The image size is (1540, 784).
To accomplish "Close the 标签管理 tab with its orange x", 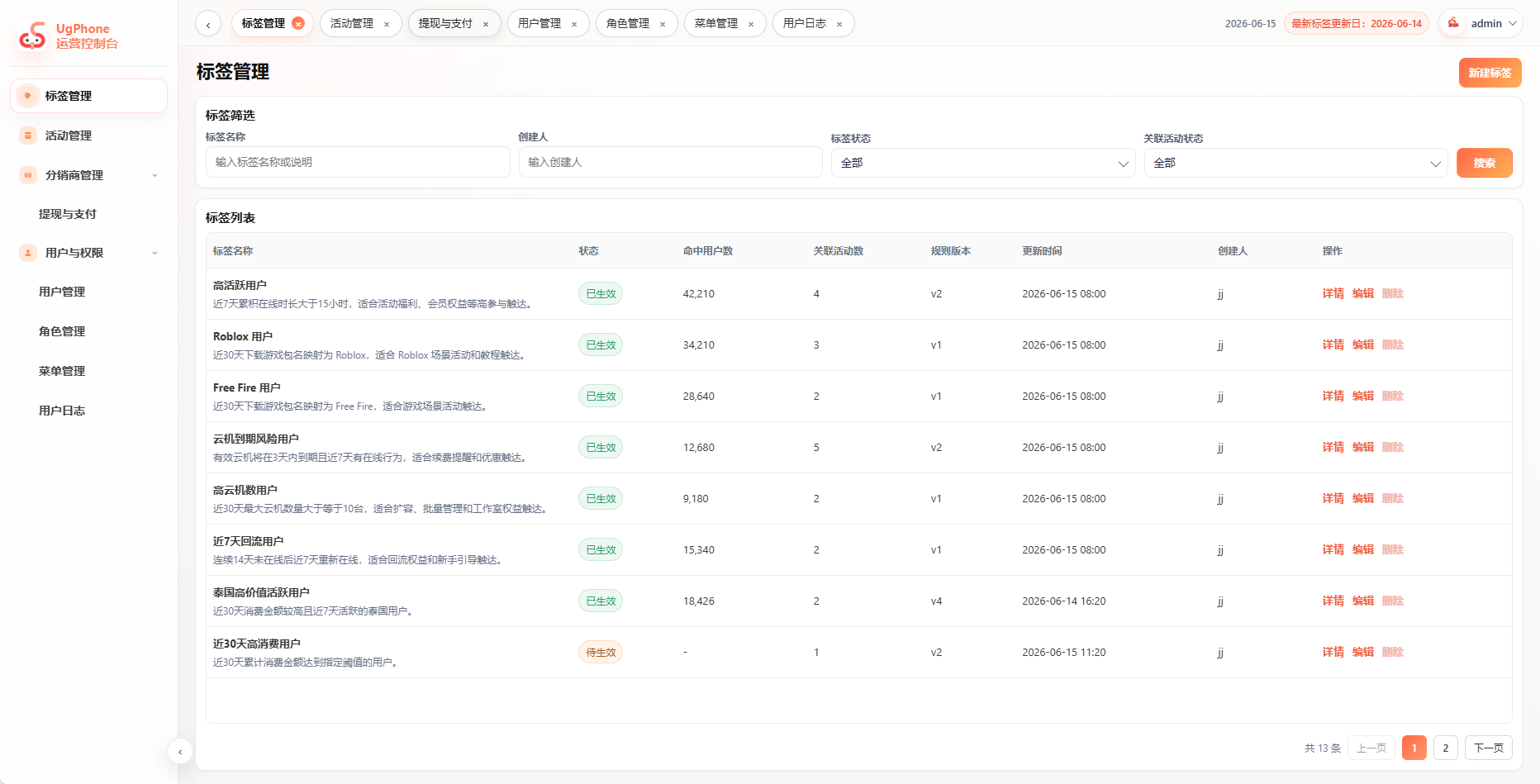I will [x=298, y=23].
